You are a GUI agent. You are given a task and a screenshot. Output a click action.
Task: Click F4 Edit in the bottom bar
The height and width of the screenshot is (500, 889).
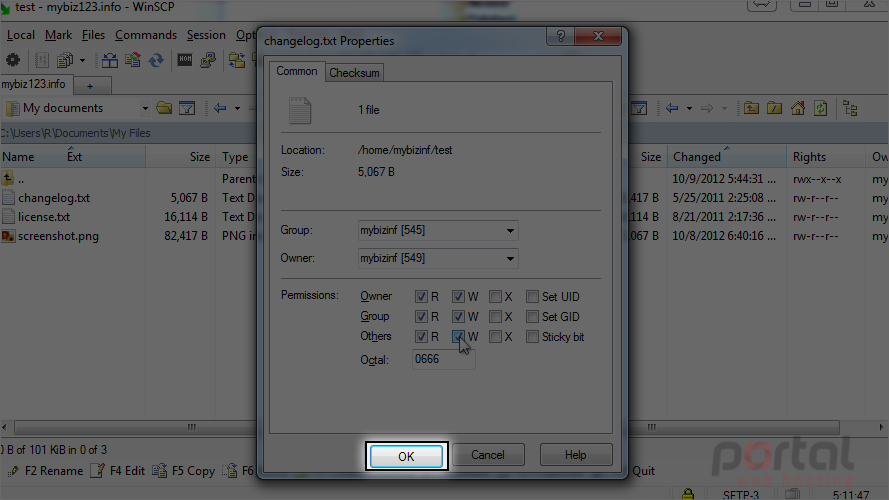pos(117,471)
